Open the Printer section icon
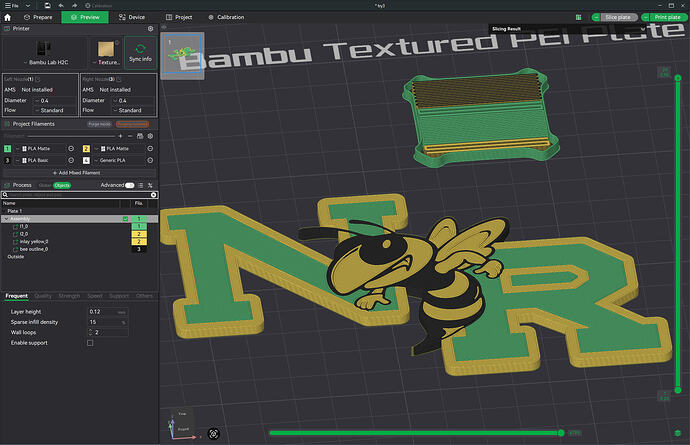Screen dimensions: 690x445 pos(7,29)
